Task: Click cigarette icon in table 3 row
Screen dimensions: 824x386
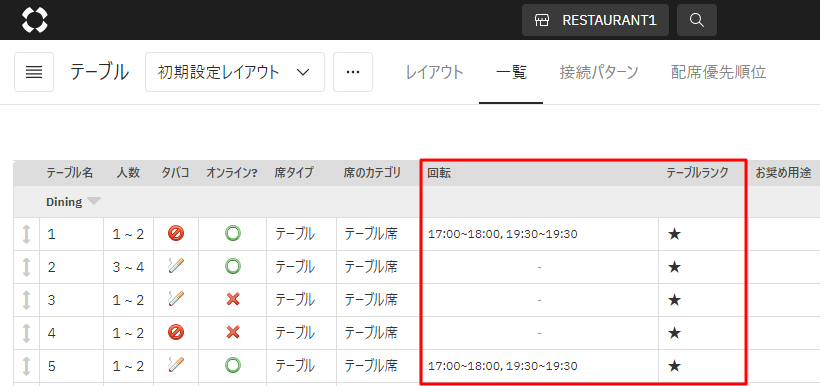Action: pyautogui.click(x=176, y=299)
